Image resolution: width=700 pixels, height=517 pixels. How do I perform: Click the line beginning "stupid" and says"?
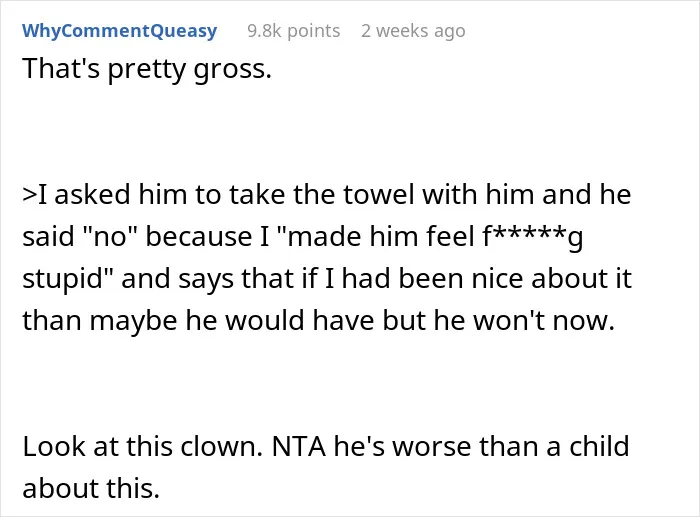click(327, 279)
